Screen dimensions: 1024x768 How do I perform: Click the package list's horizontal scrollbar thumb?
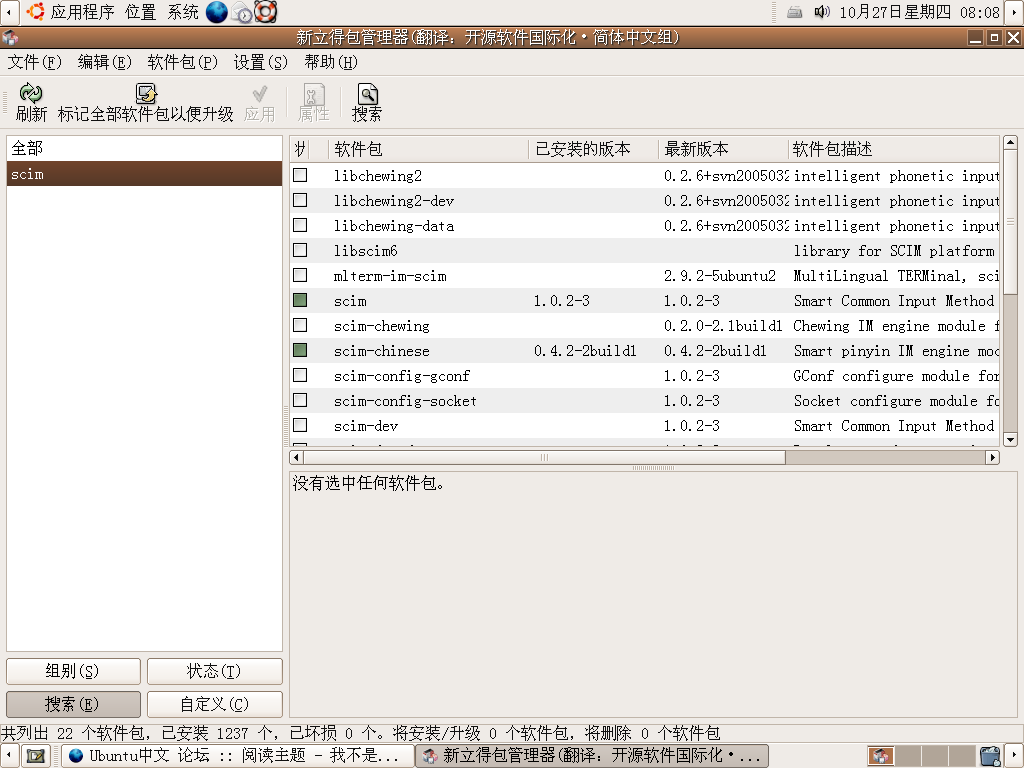pyautogui.click(x=544, y=457)
